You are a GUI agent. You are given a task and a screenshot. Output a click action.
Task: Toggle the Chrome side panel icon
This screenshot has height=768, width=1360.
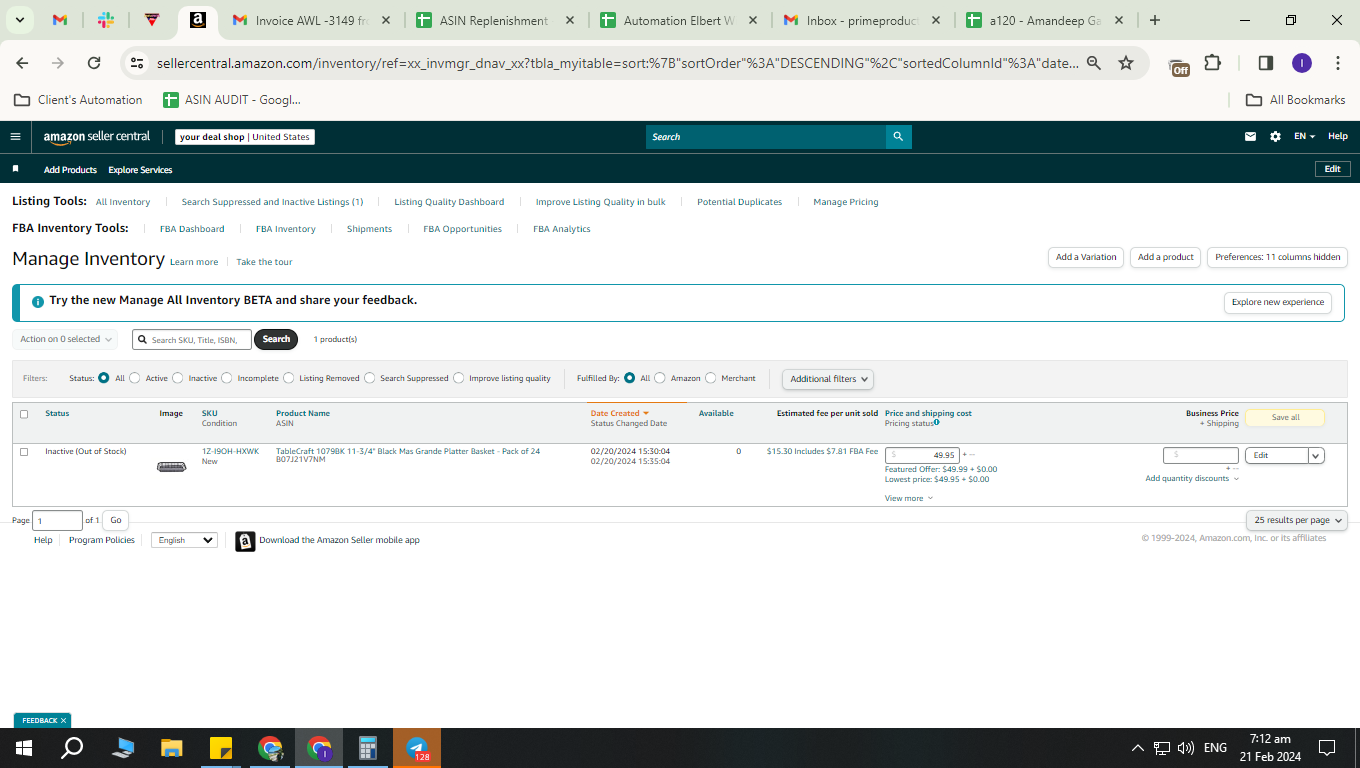pos(1265,63)
